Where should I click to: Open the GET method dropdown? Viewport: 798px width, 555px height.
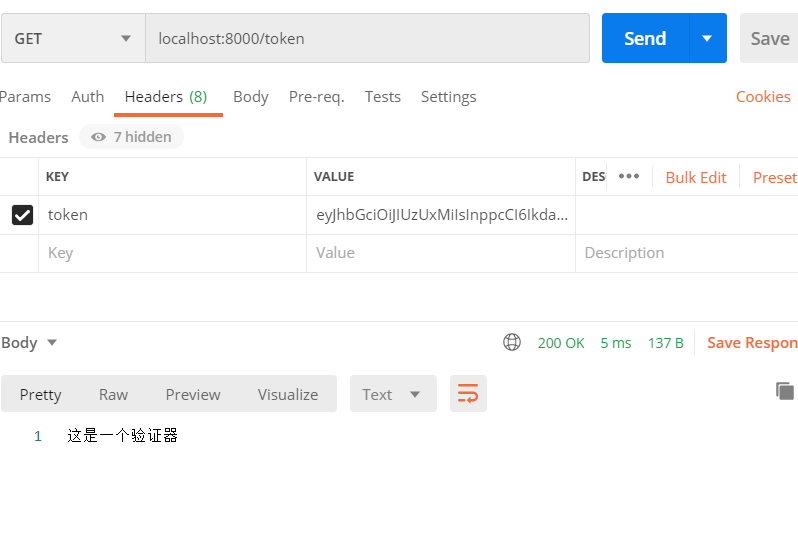[x=73, y=38]
